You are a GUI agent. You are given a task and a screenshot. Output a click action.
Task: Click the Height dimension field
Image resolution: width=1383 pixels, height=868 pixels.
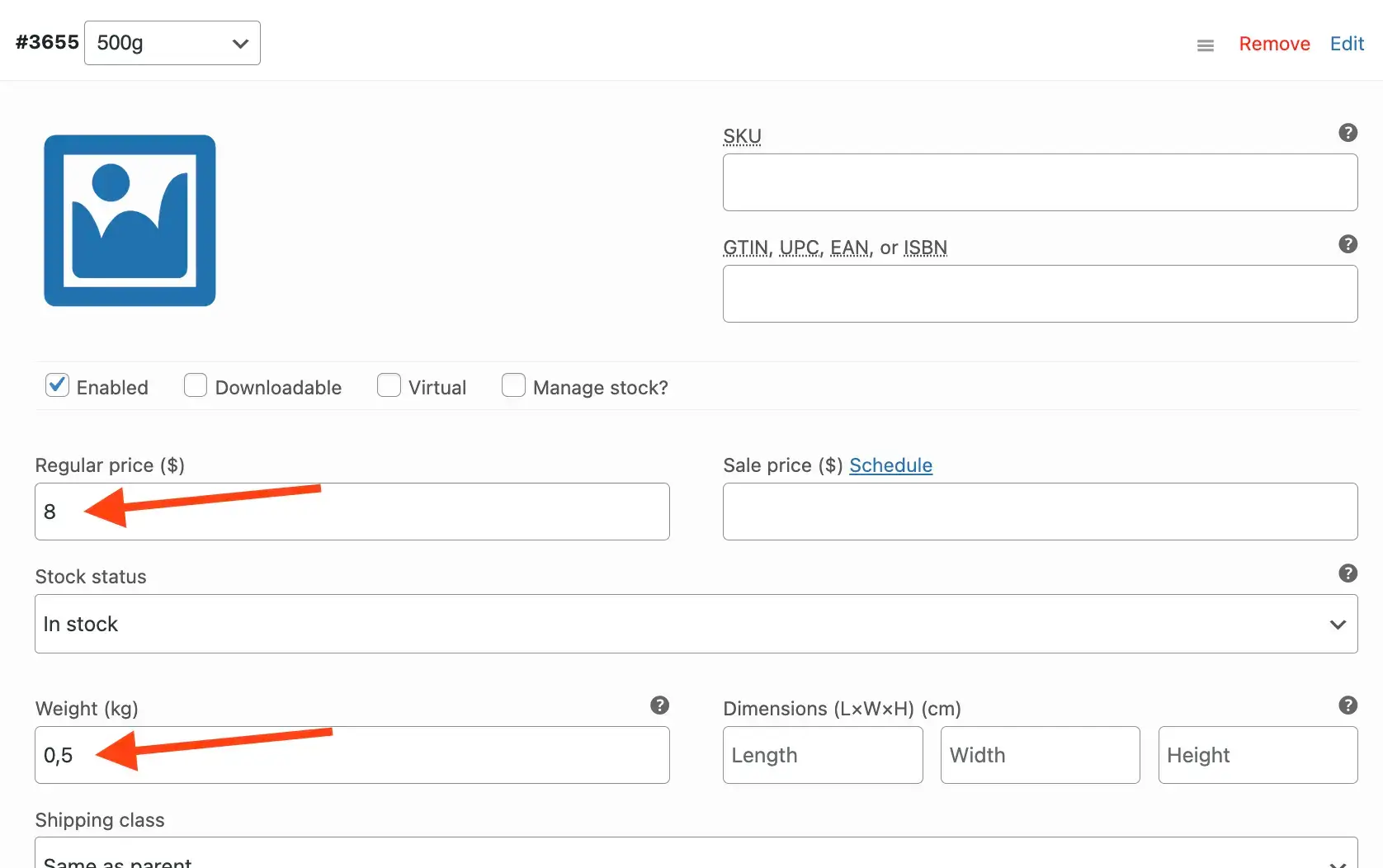1258,755
